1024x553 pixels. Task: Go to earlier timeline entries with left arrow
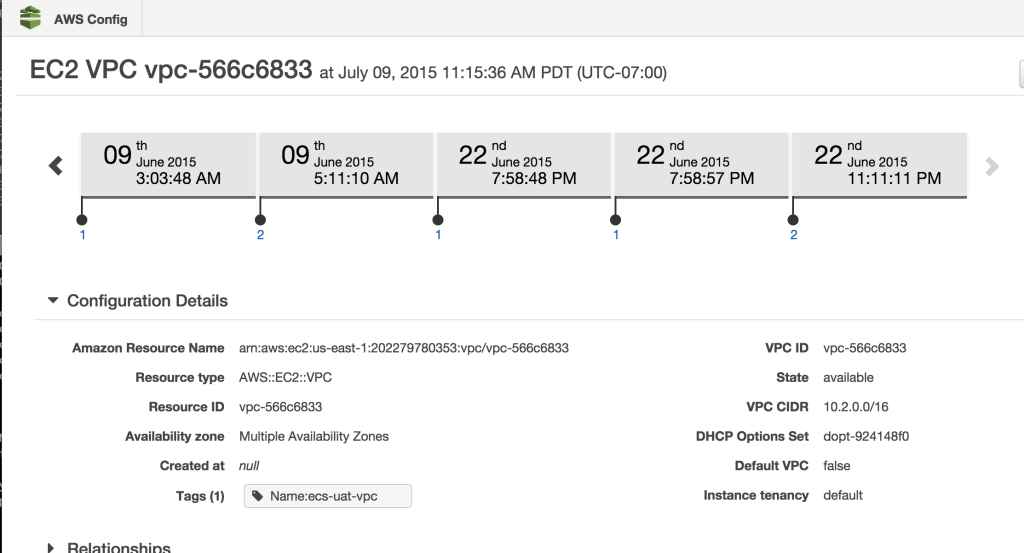coord(56,166)
